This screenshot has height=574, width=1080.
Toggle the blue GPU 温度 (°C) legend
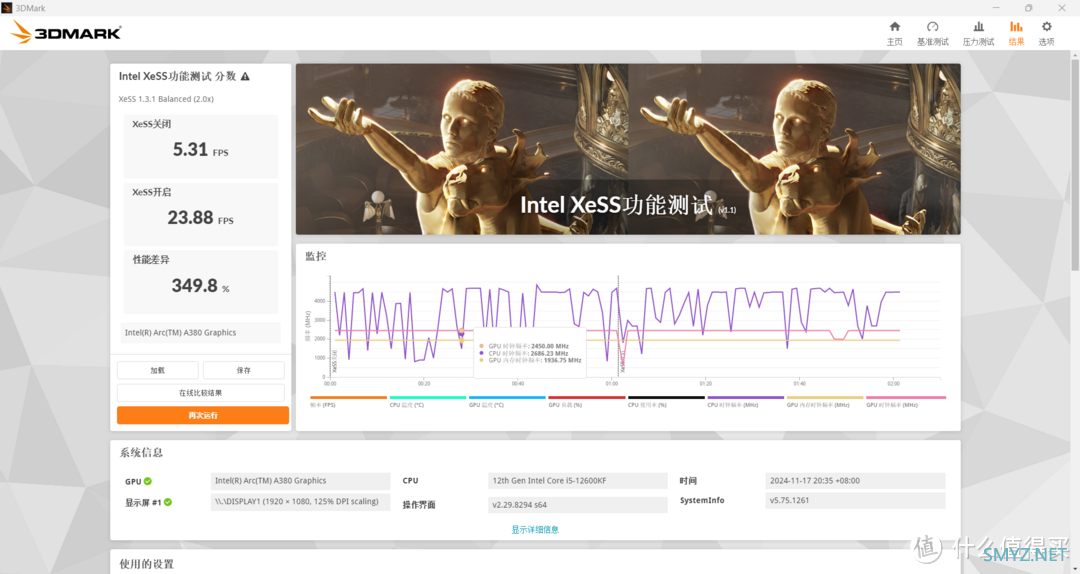point(507,401)
